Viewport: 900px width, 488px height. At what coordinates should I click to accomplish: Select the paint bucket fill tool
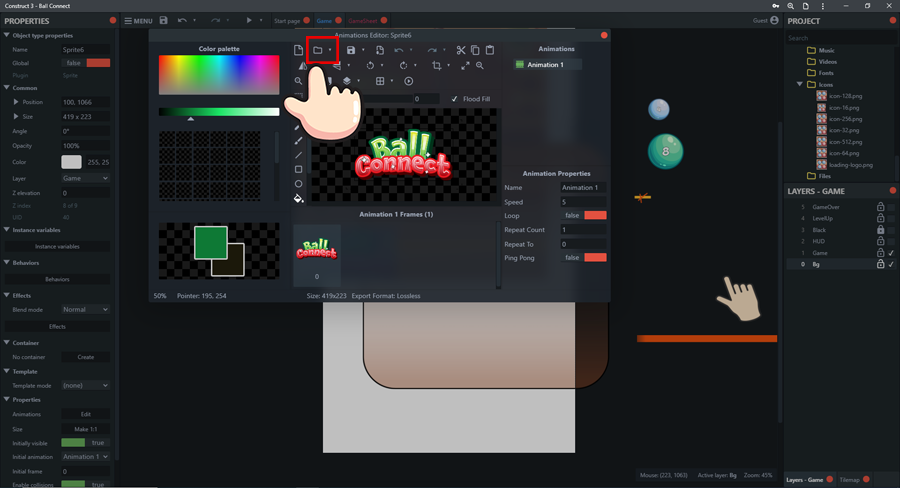[298, 198]
